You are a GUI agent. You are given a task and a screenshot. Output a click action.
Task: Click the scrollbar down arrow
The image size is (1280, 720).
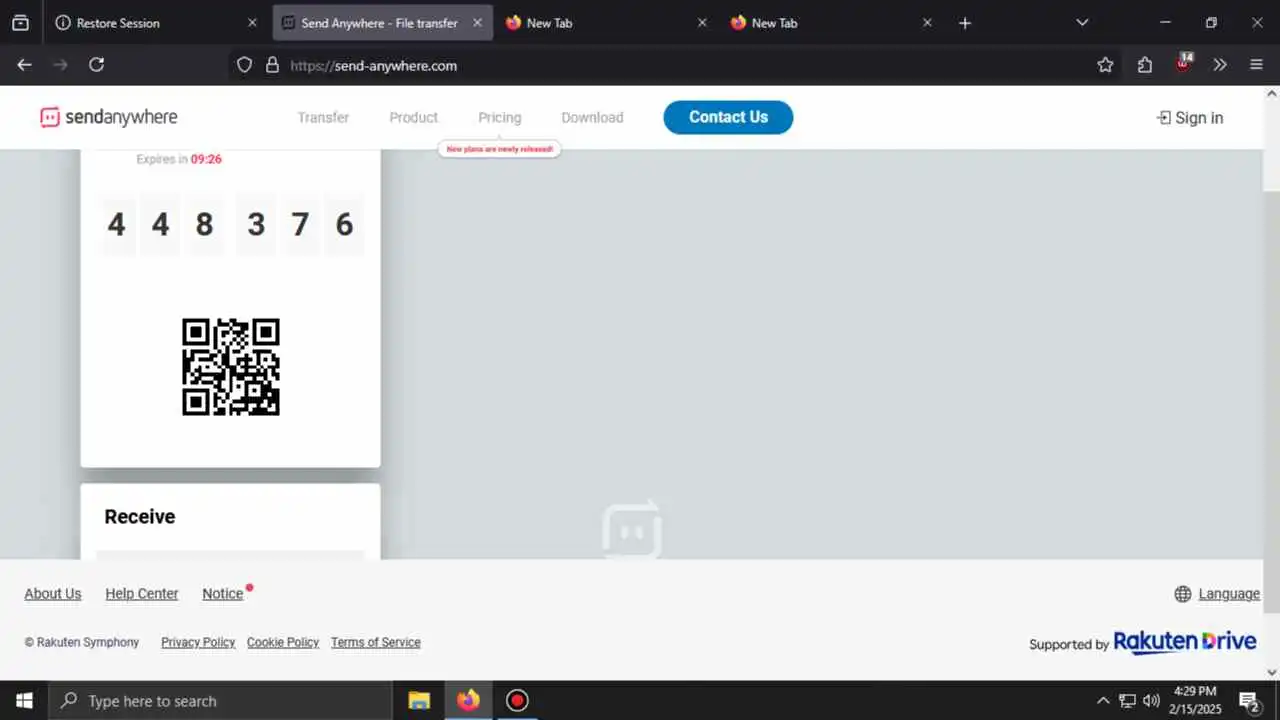tap(1272, 672)
